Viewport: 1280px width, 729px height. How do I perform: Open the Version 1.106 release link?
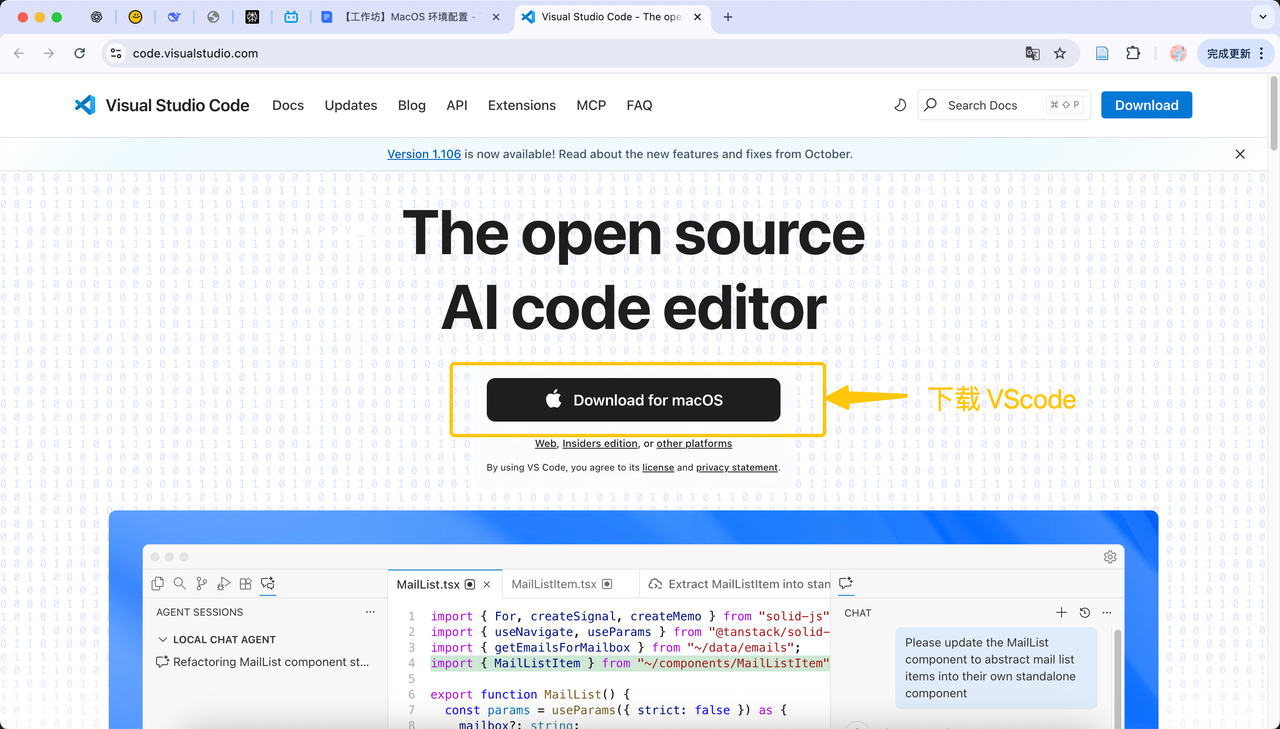(424, 154)
